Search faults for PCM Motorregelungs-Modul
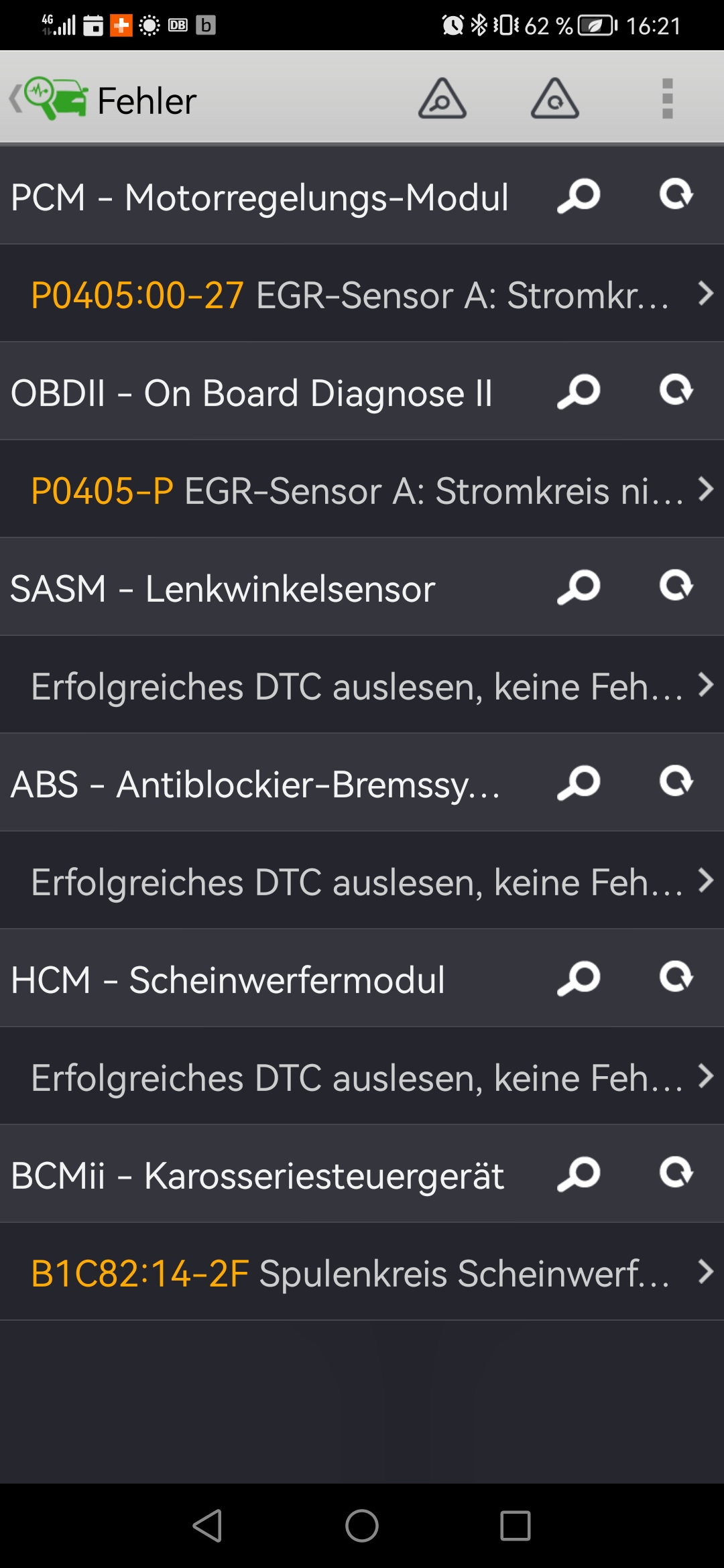 [579, 196]
